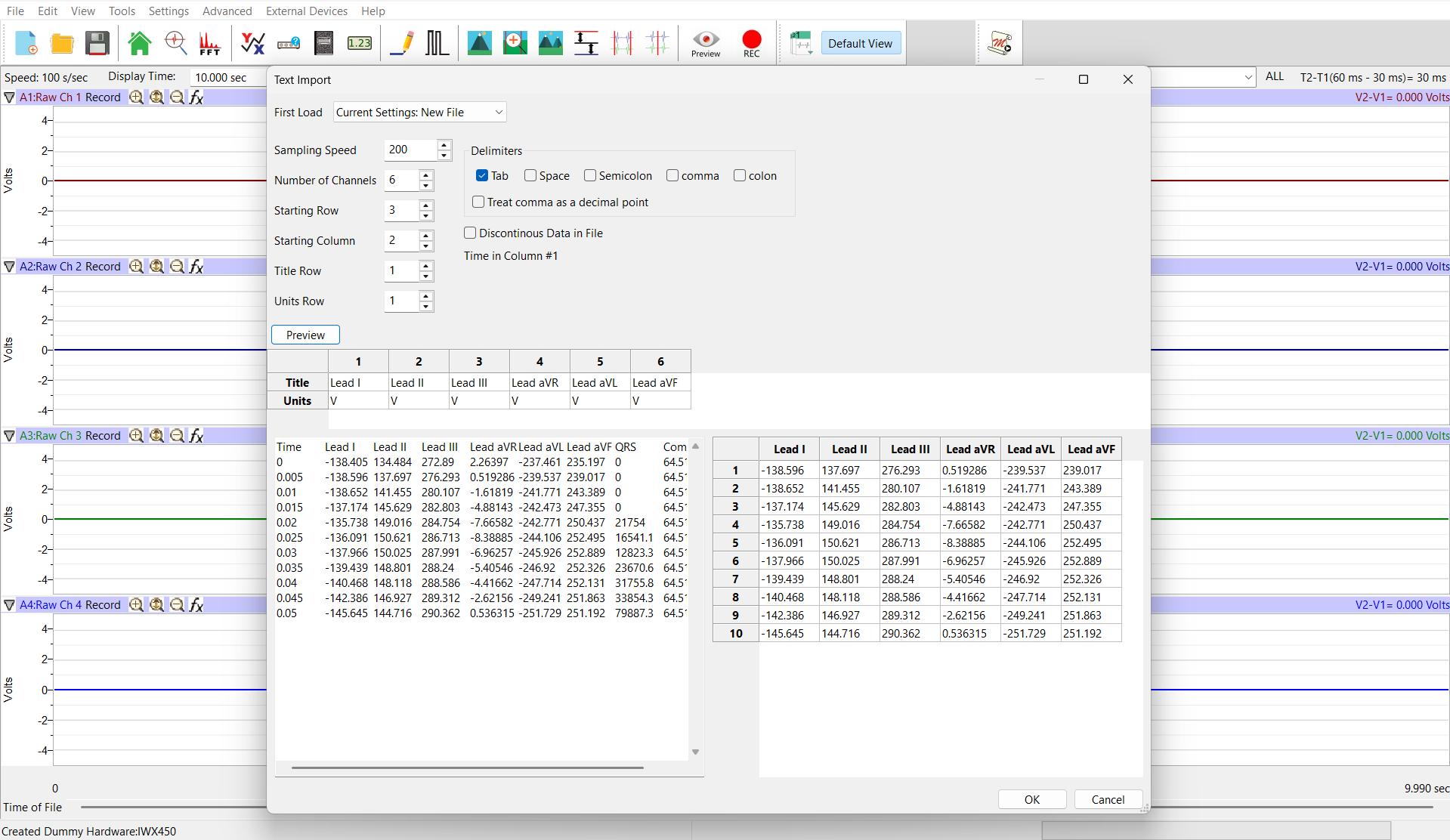
Task: Open the External Devices menu
Action: [307, 11]
